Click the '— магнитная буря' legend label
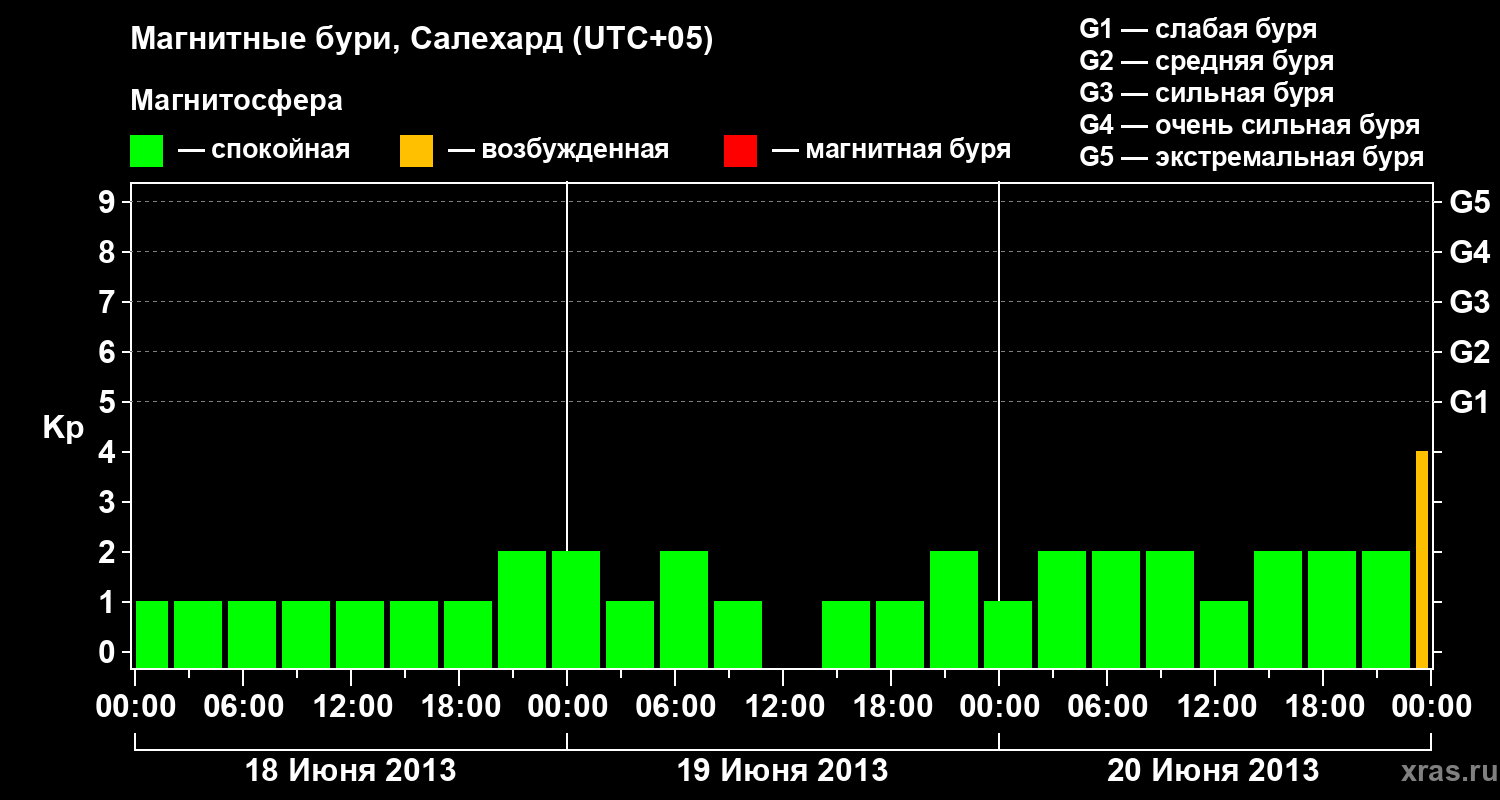Viewport: 1500px width, 800px height. 891,150
